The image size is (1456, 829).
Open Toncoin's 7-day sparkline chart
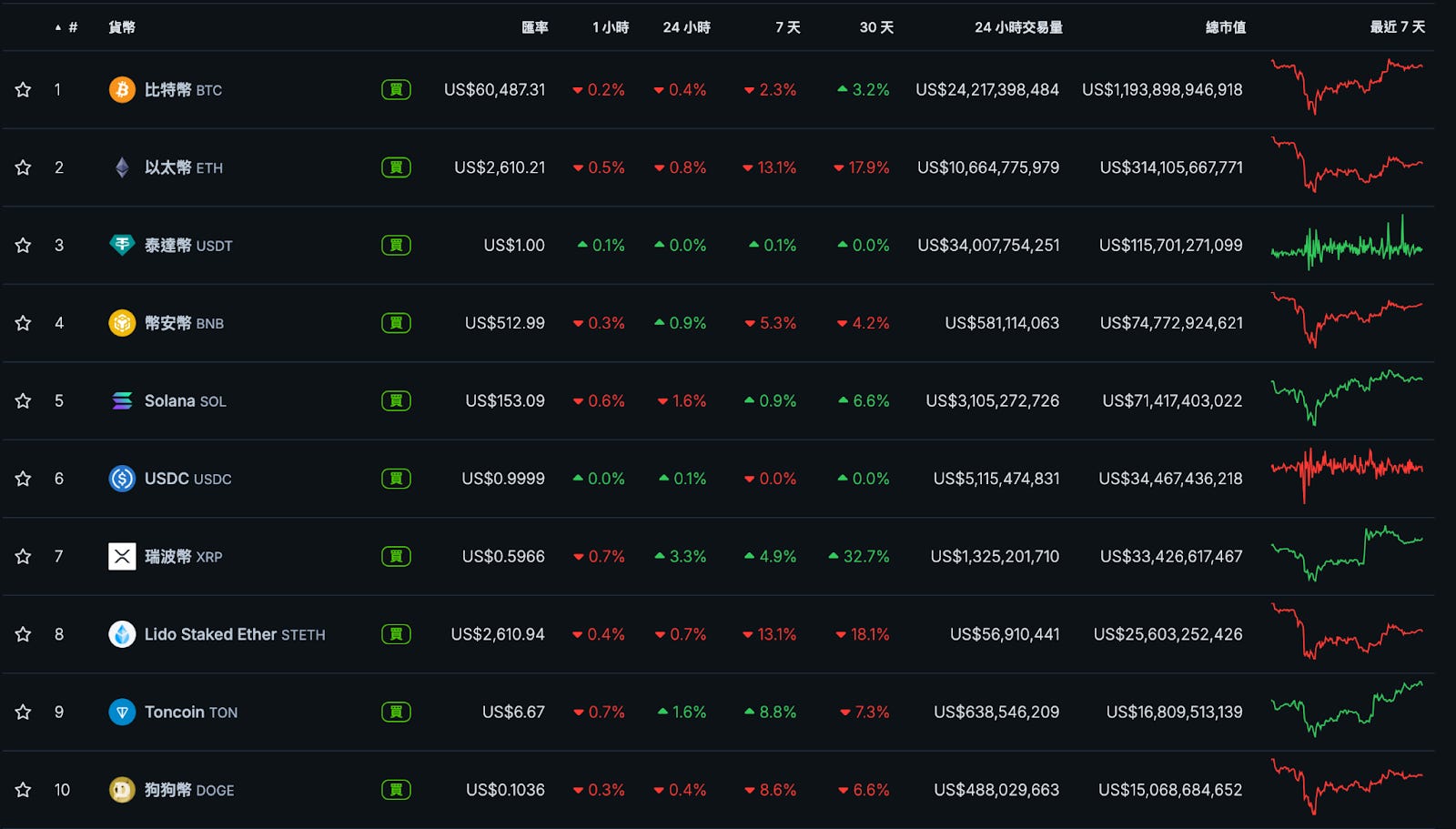pyautogui.click(x=1347, y=709)
